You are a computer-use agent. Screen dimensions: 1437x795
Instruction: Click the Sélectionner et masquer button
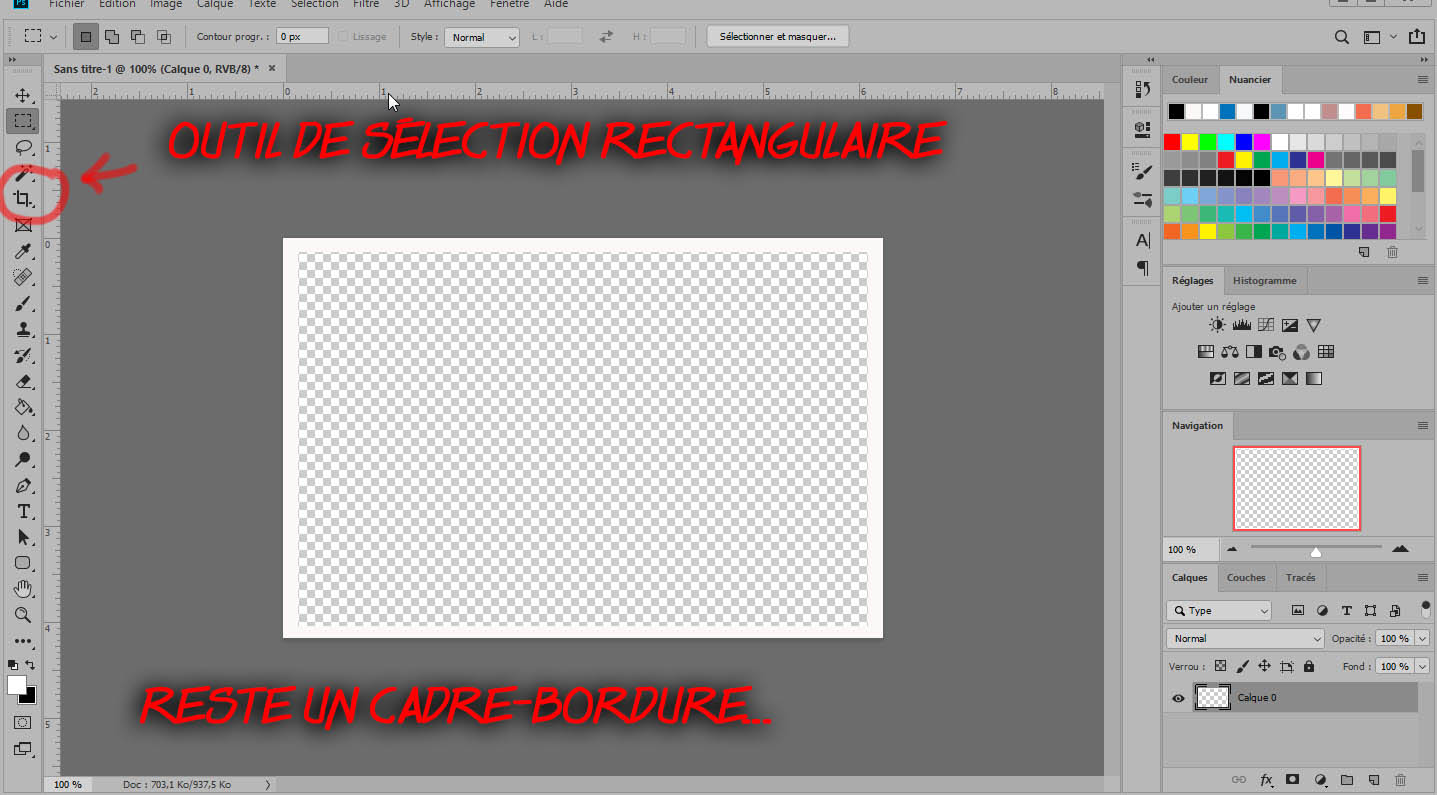point(778,37)
